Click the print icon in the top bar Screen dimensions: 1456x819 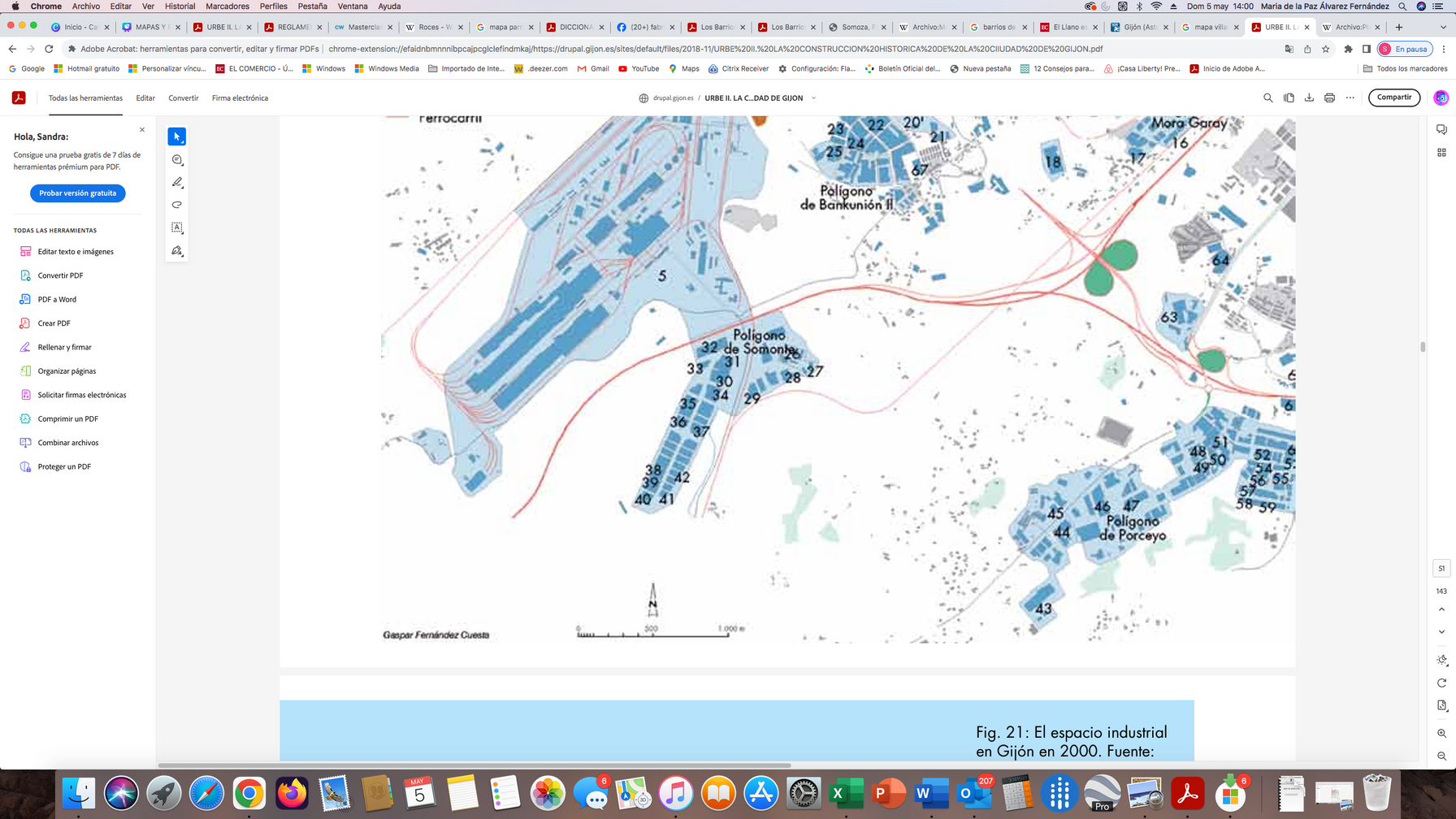click(1329, 98)
